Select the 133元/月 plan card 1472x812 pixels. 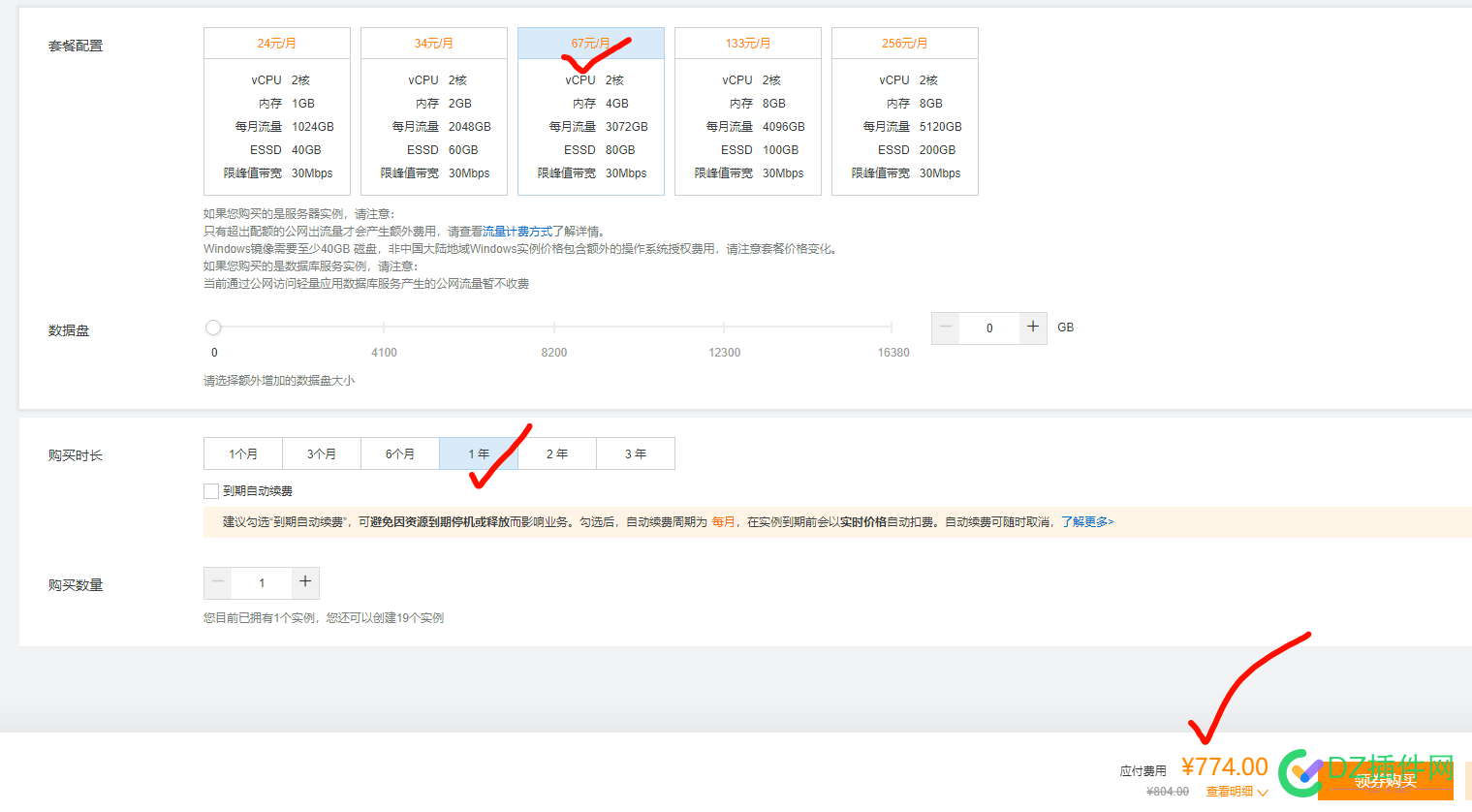748,111
